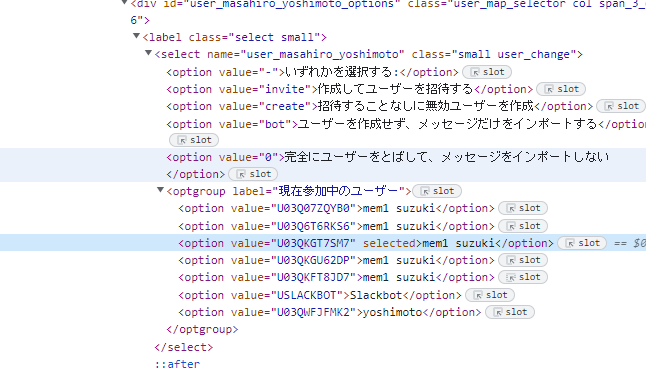Click slot badge under option value bot
Screen dimensions: 646x372
[x=194, y=140]
